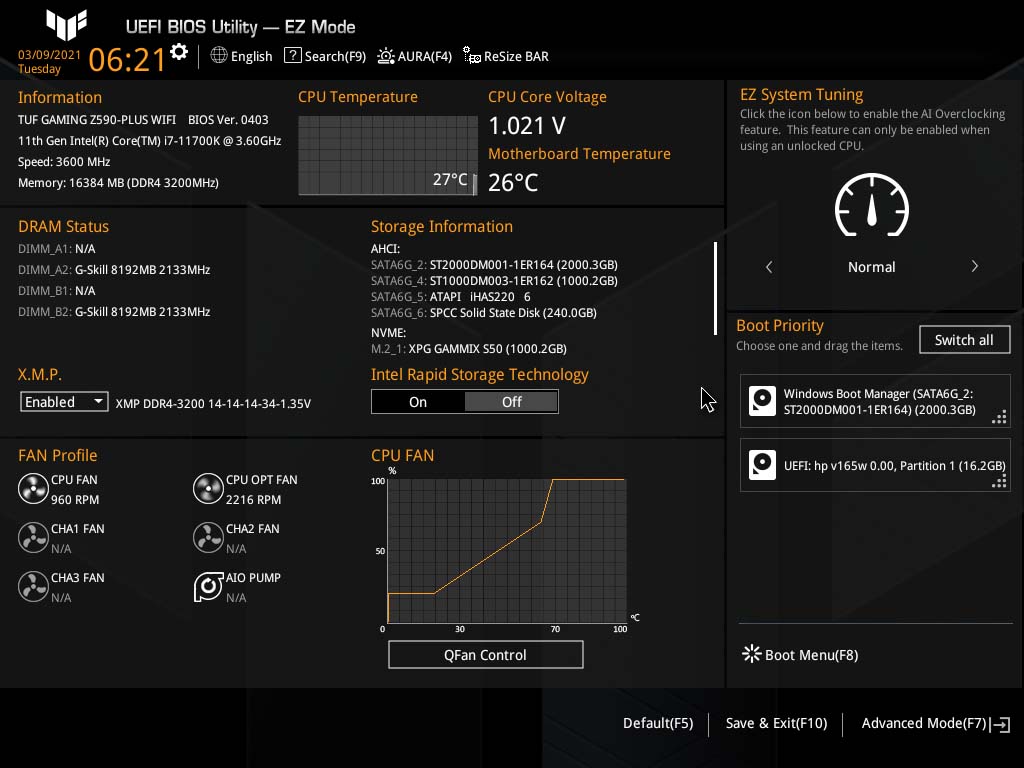Select the CPU FAN fan icon
The width and height of the screenshot is (1024, 768).
point(33,488)
